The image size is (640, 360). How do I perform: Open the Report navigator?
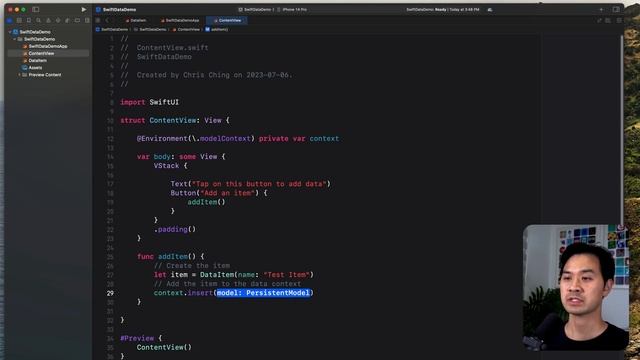click(87, 20)
